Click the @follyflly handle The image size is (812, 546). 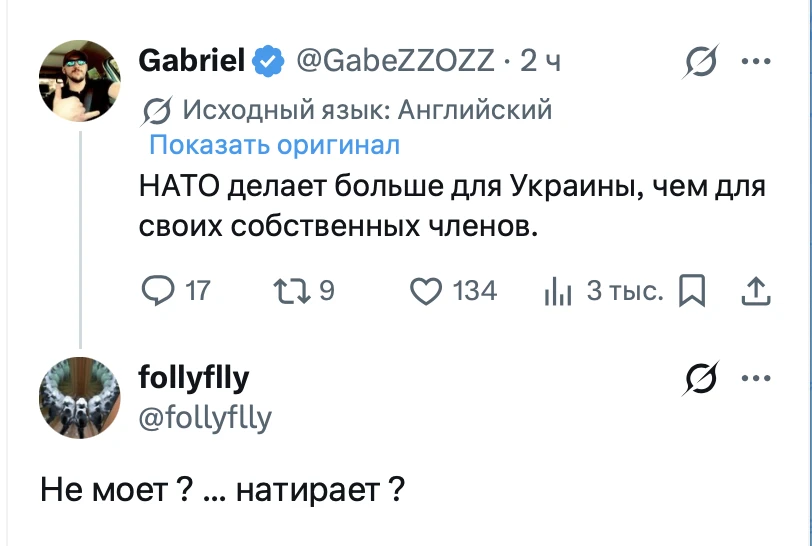tap(205, 418)
